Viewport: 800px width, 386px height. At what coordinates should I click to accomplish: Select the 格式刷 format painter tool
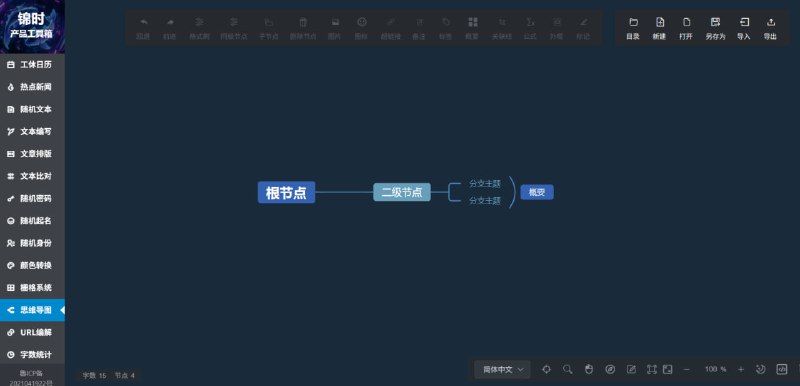point(199,28)
